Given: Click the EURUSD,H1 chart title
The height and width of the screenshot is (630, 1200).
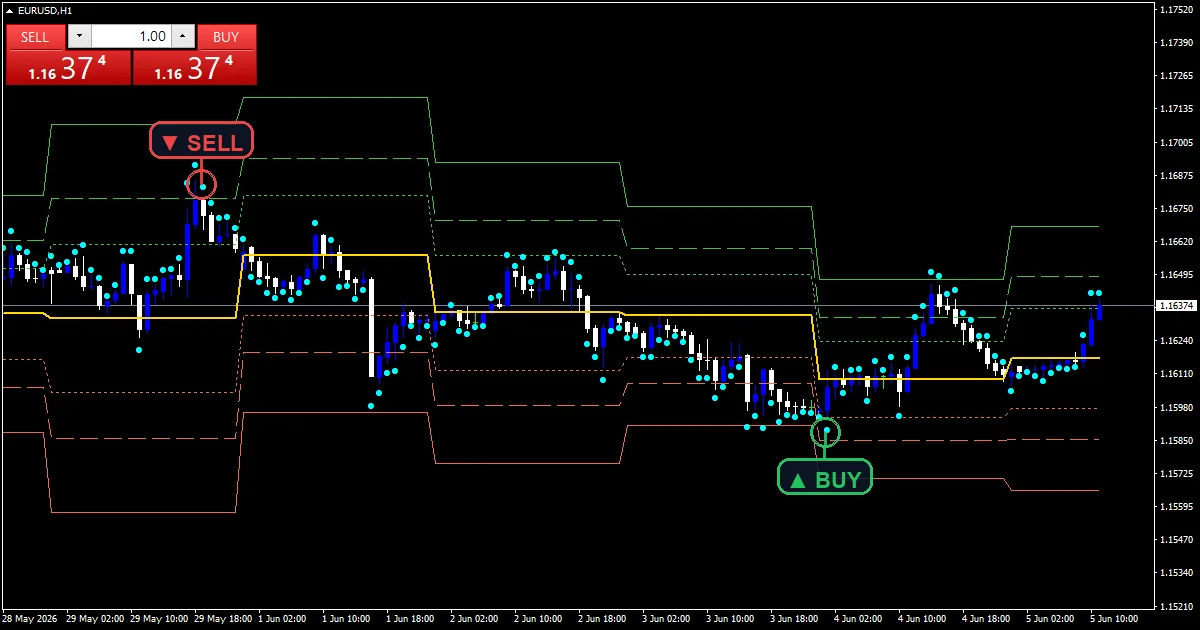Looking at the screenshot, I should click(x=45, y=10).
